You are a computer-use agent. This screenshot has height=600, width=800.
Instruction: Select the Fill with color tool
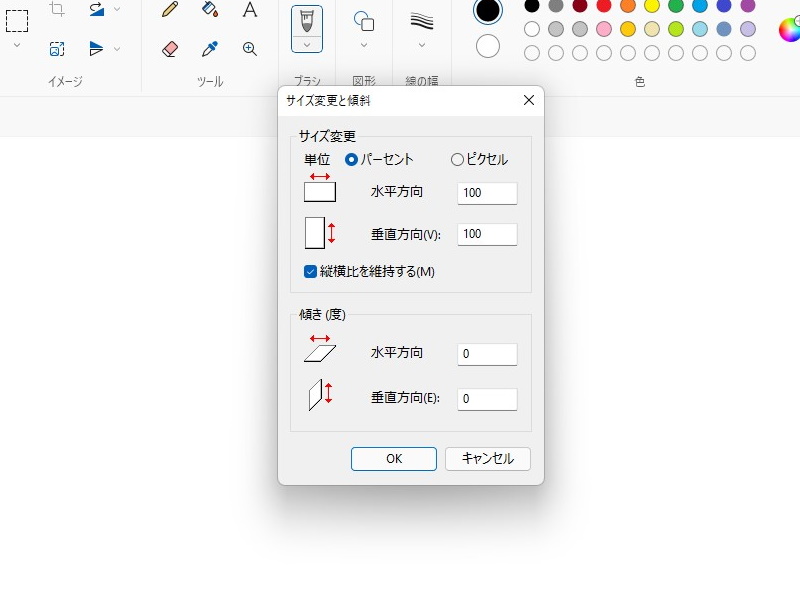[x=209, y=11]
